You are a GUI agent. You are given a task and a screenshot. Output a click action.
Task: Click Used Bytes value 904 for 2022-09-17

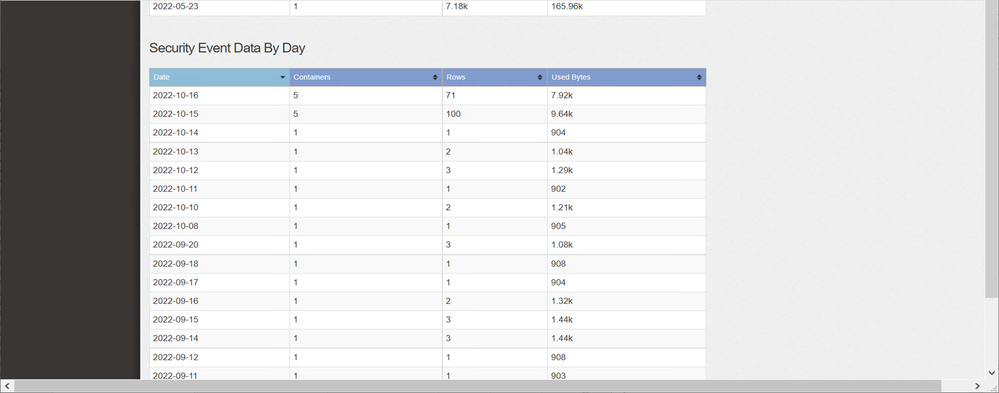tap(558, 282)
